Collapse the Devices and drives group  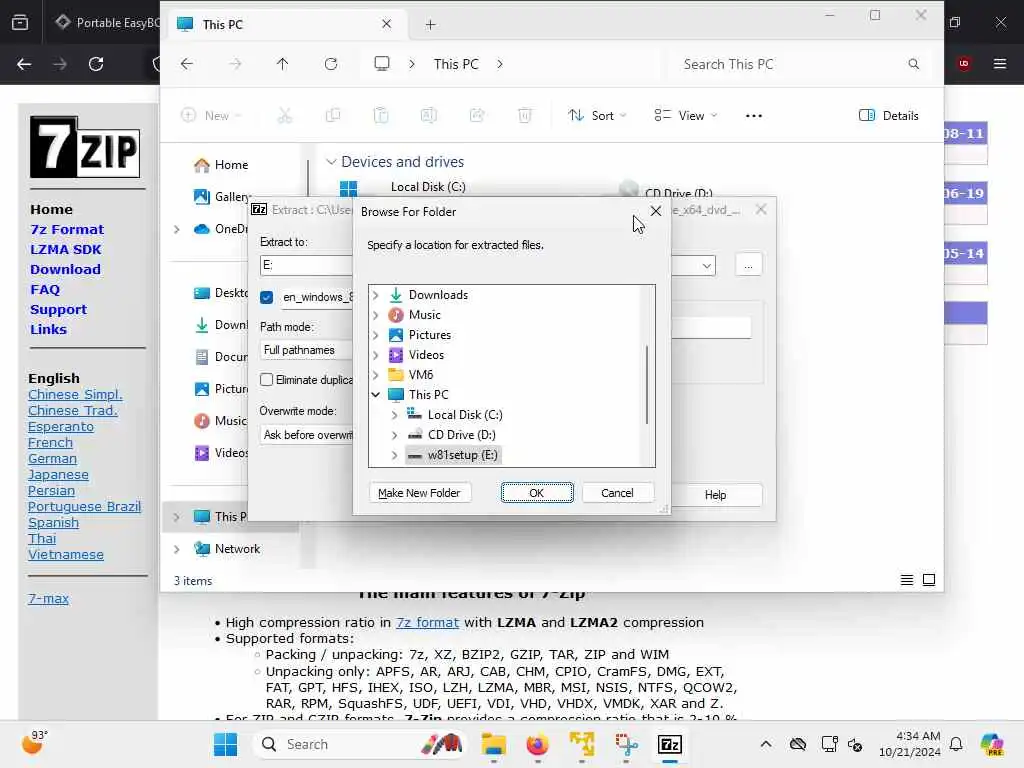pos(331,162)
